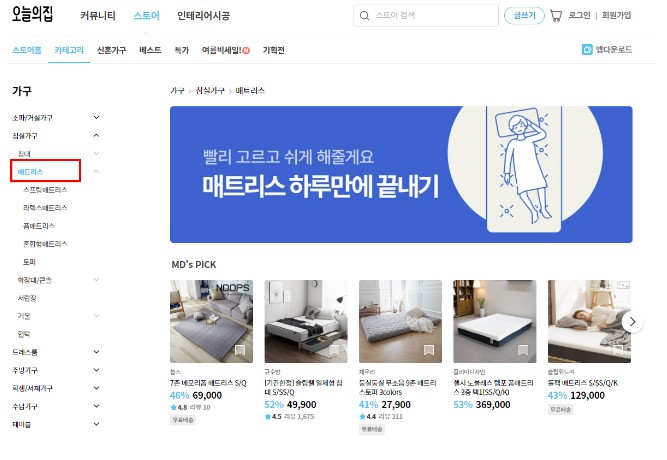Bookmark the 규수방 bed product

point(334,350)
